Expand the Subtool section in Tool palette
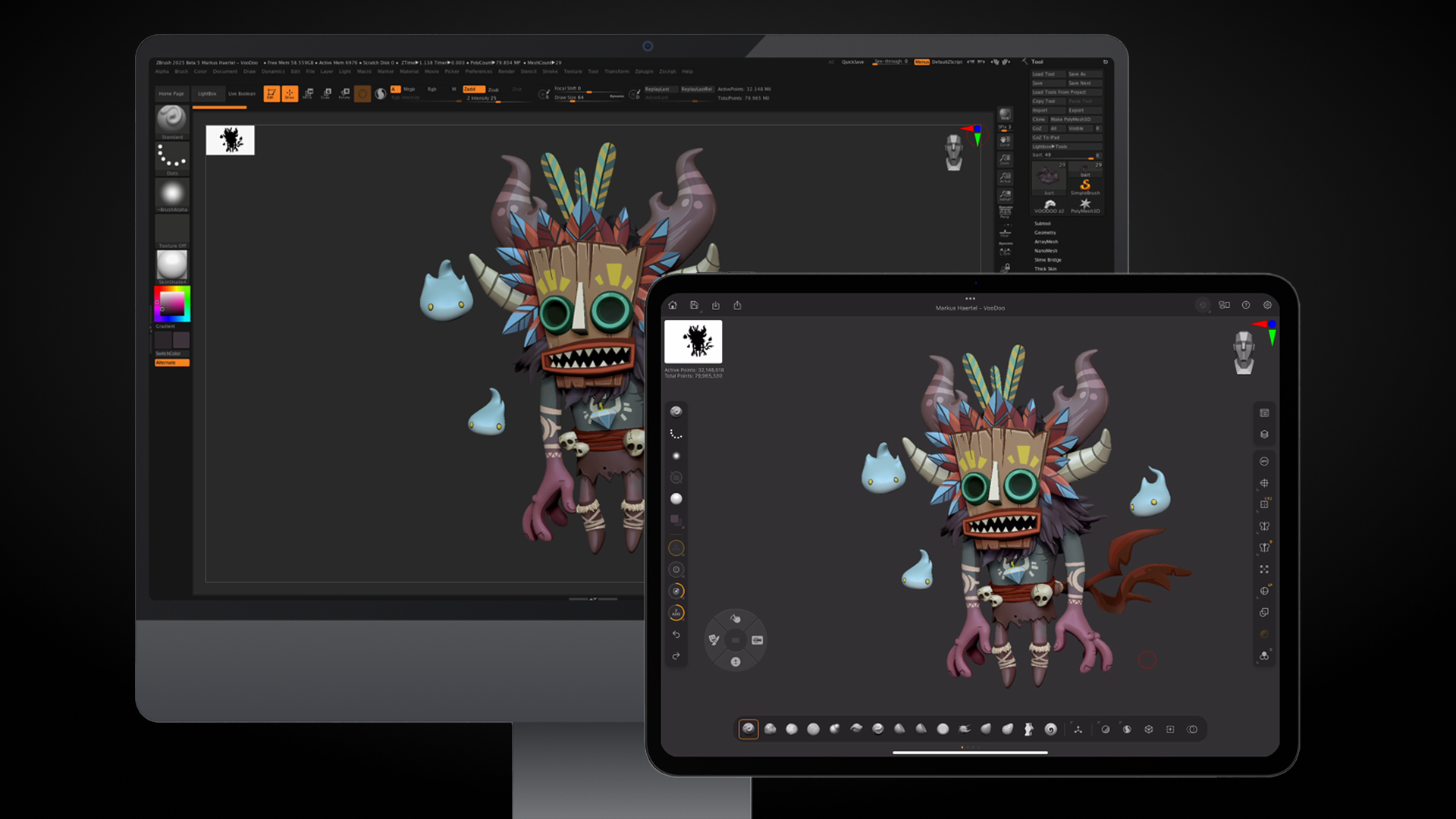The height and width of the screenshot is (819, 1456). (x=1043, y=224)
